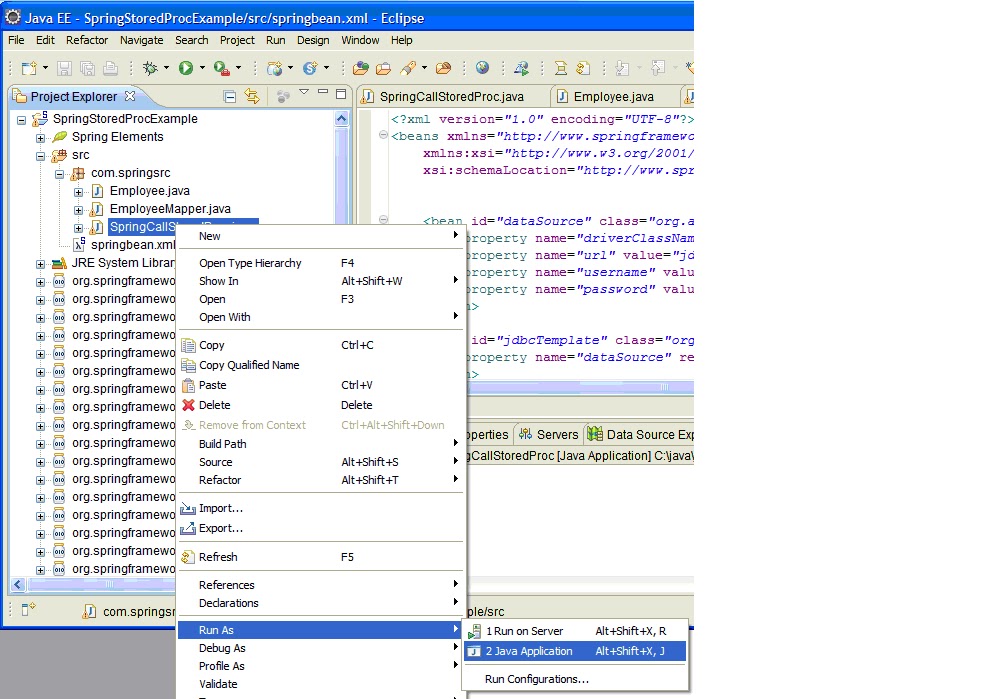
Task: Collapse All in the Project Explorer toolbar
Action: 230,95
